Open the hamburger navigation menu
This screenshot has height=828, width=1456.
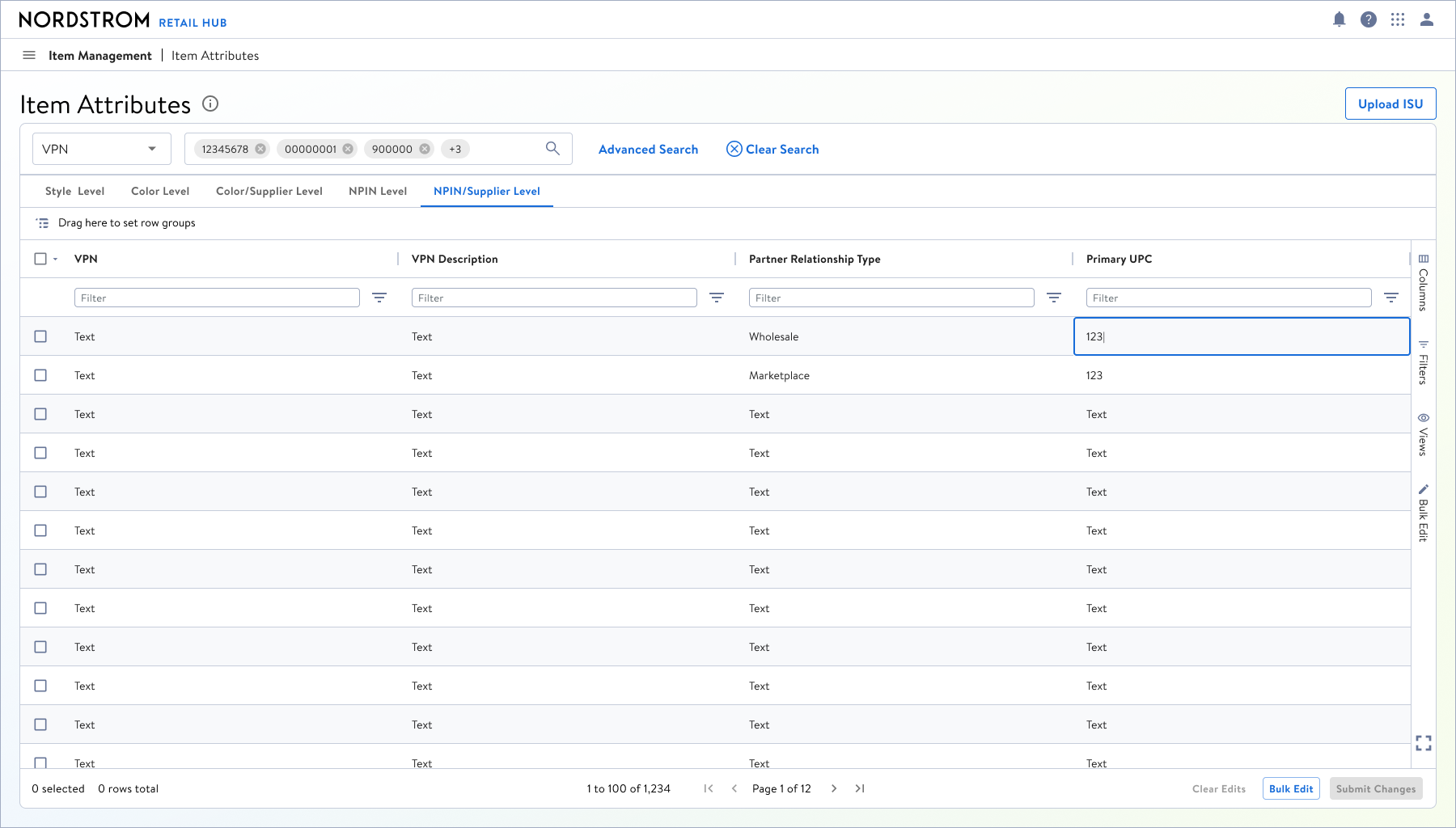point(29,55)
